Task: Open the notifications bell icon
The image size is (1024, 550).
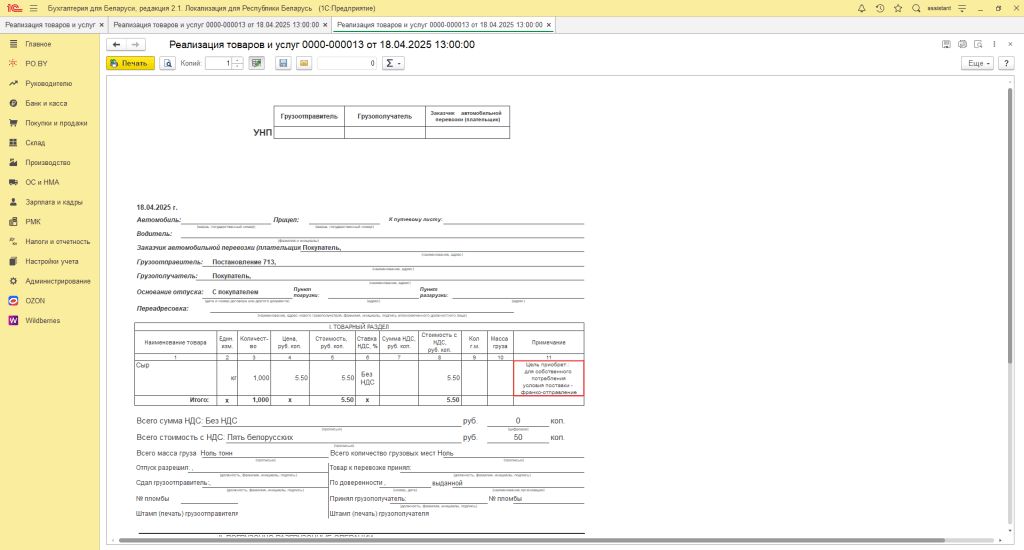Action: 861,8
